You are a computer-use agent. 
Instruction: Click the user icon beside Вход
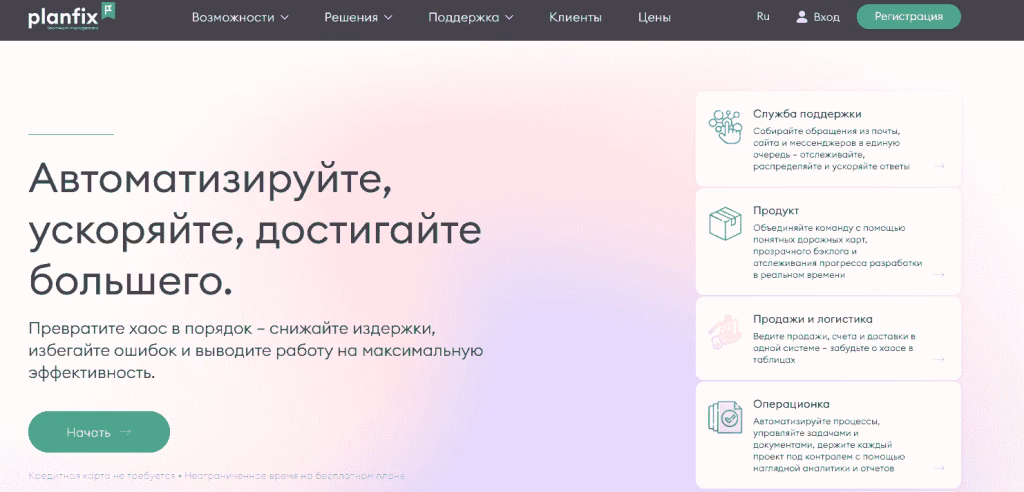(x=801, y=17)
